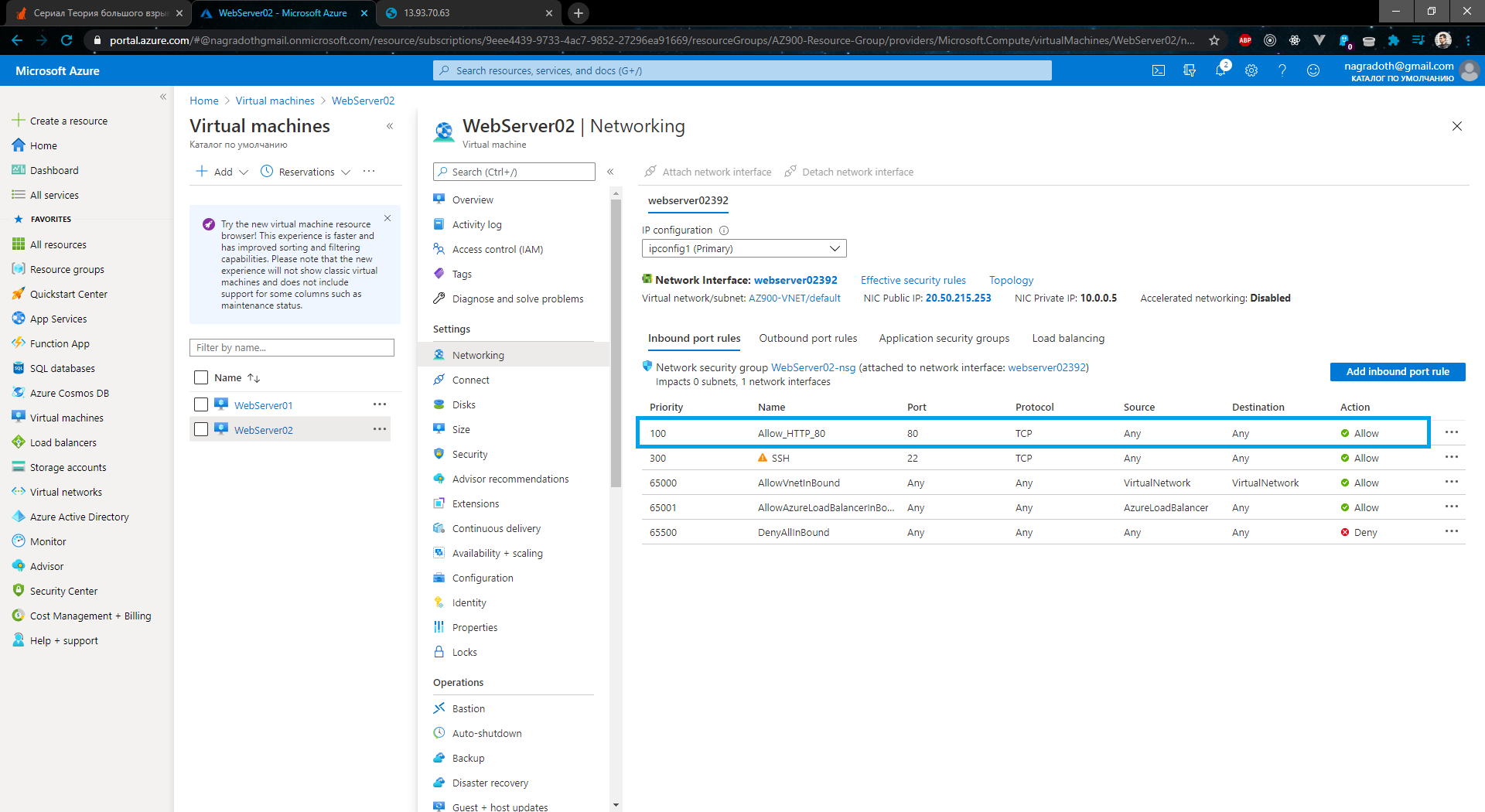
Task: Check the WebServer01 checkbox
Action: (201, 404)
